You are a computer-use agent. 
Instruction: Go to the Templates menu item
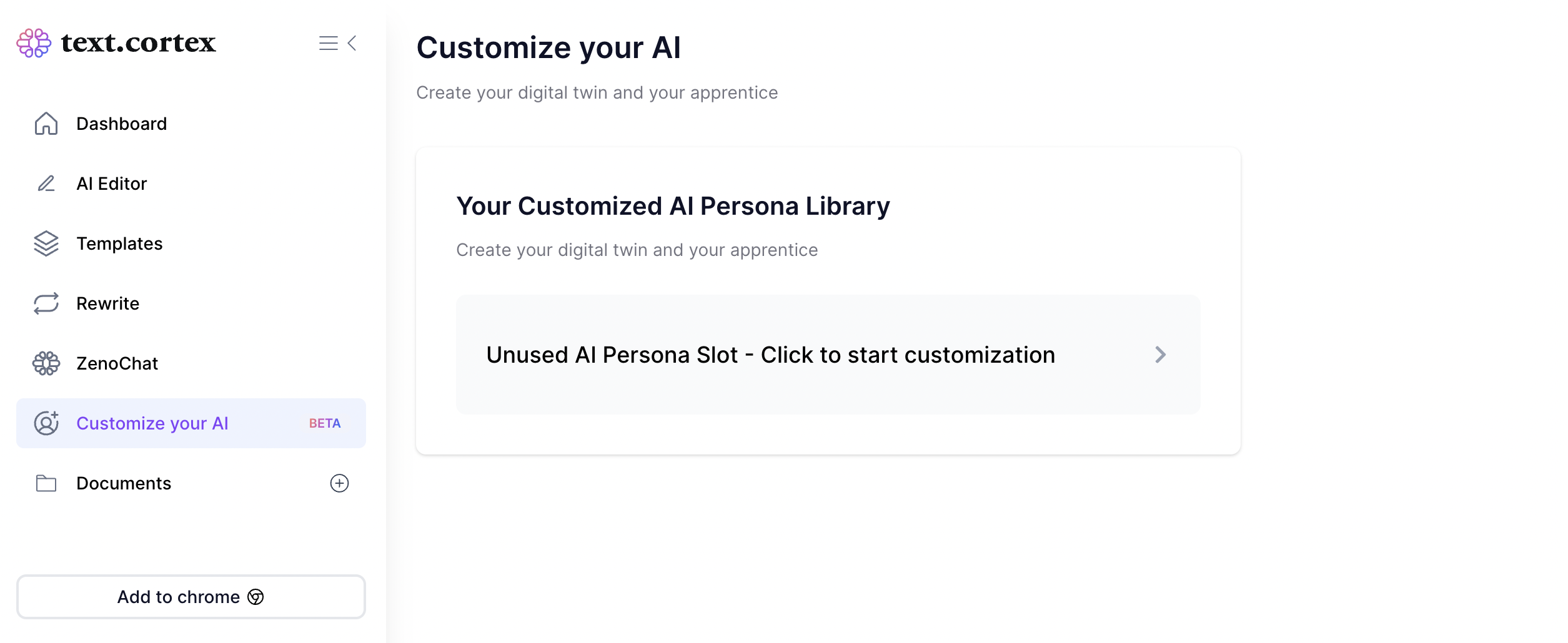coord(119,243)
